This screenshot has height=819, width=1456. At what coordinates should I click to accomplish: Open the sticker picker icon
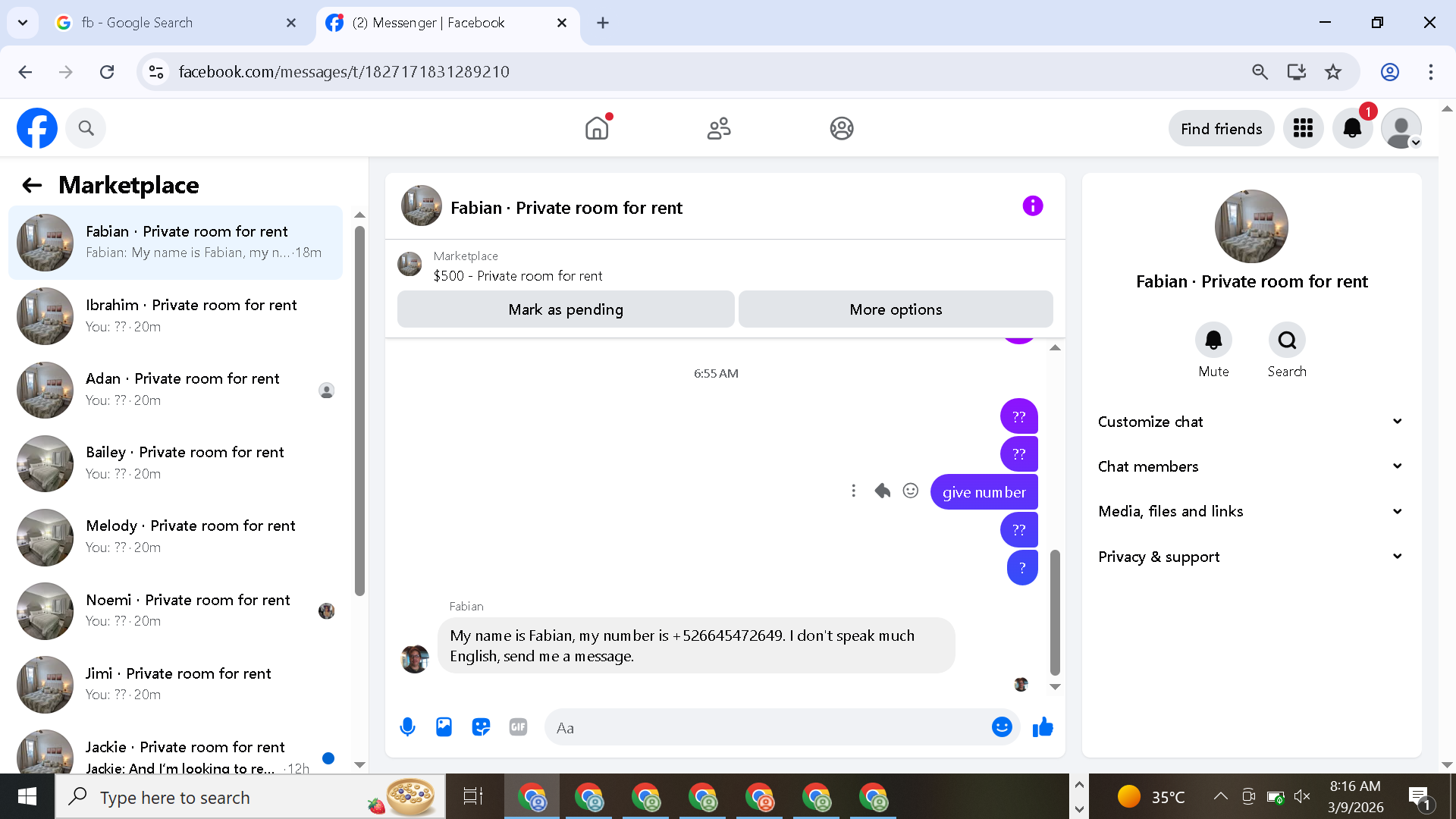click(x=481, y=727)
